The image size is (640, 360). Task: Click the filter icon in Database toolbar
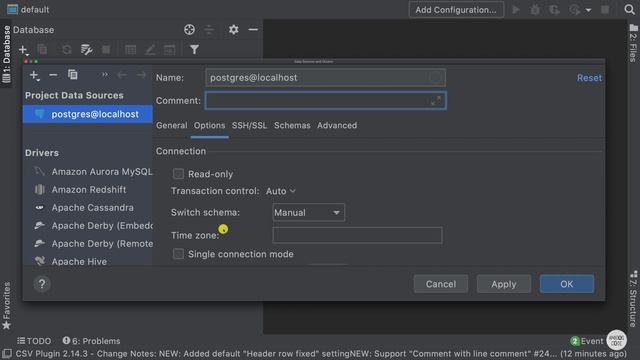tap(194, 50)
